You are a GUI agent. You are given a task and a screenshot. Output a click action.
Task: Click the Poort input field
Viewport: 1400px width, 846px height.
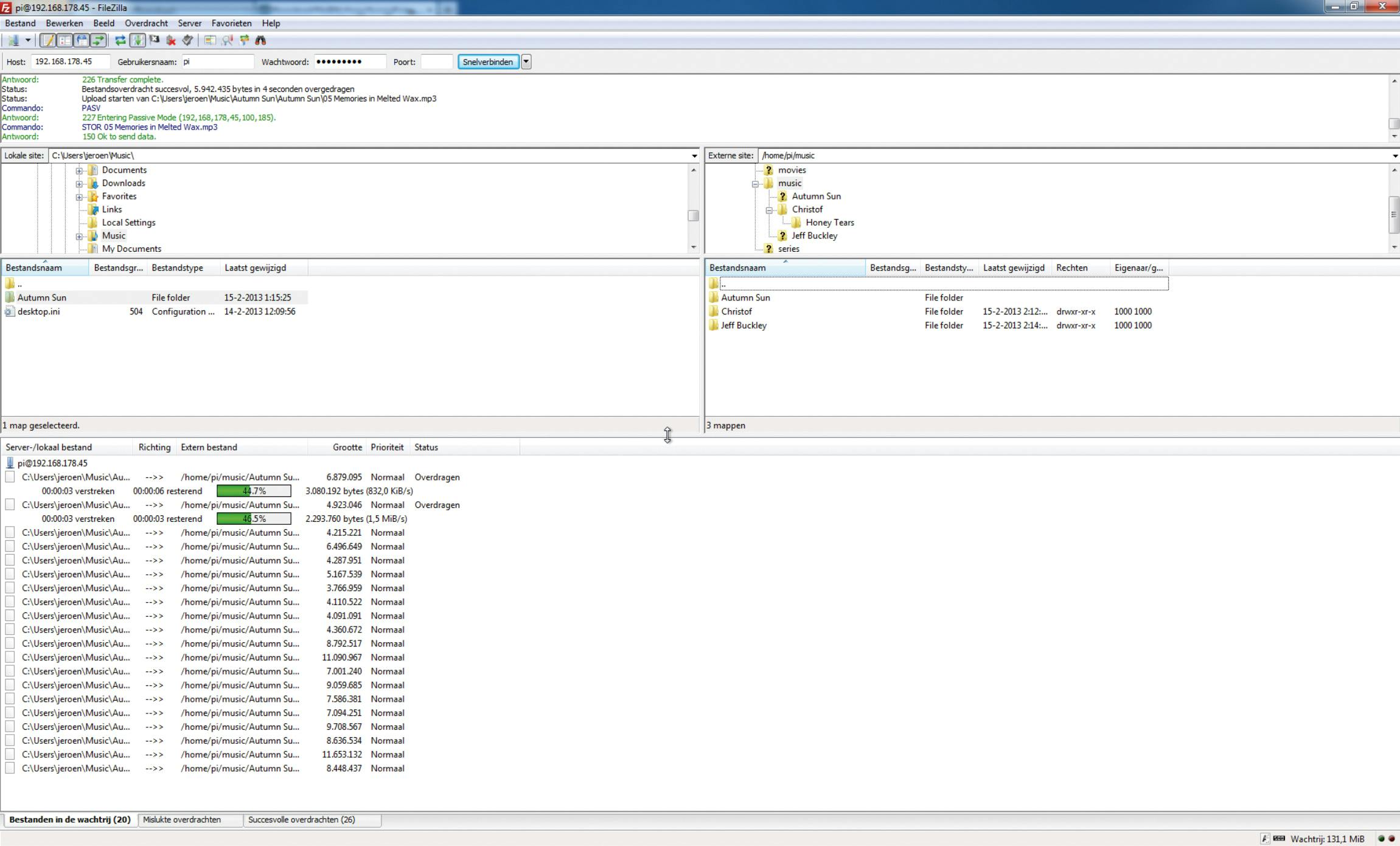click(x=436, y=61)
